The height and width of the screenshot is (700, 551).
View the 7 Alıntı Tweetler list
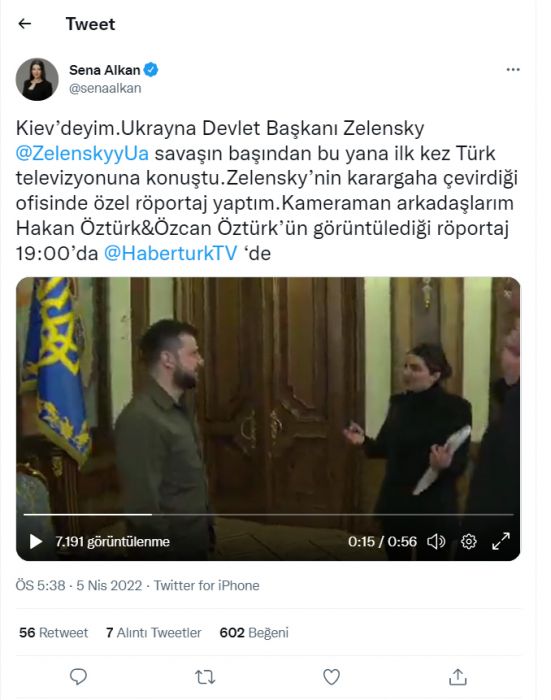tap(154, 633)
